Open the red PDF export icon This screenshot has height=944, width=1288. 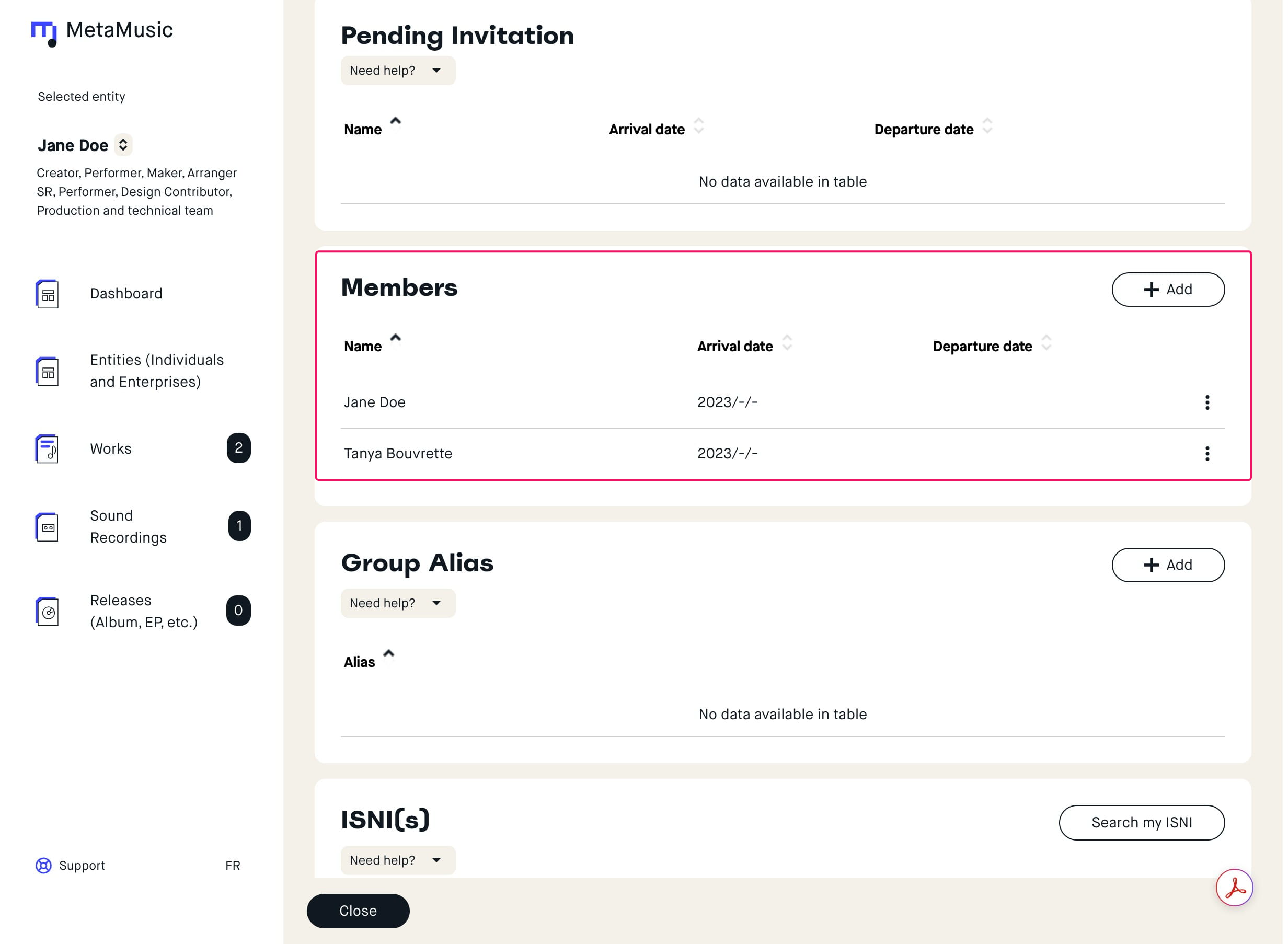coord(1234,888)
